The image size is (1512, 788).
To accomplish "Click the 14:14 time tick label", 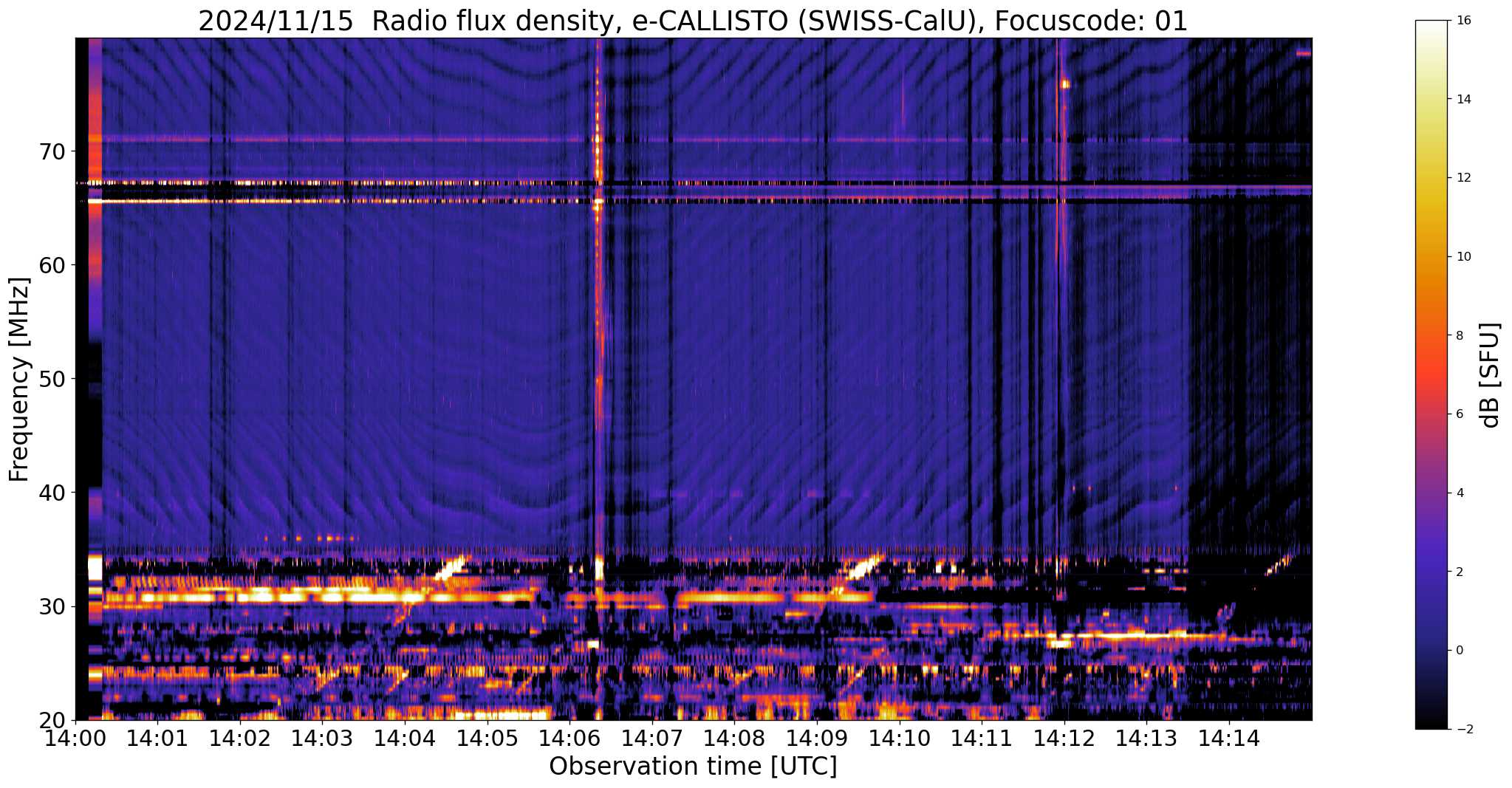I will tap(1229, 738).
